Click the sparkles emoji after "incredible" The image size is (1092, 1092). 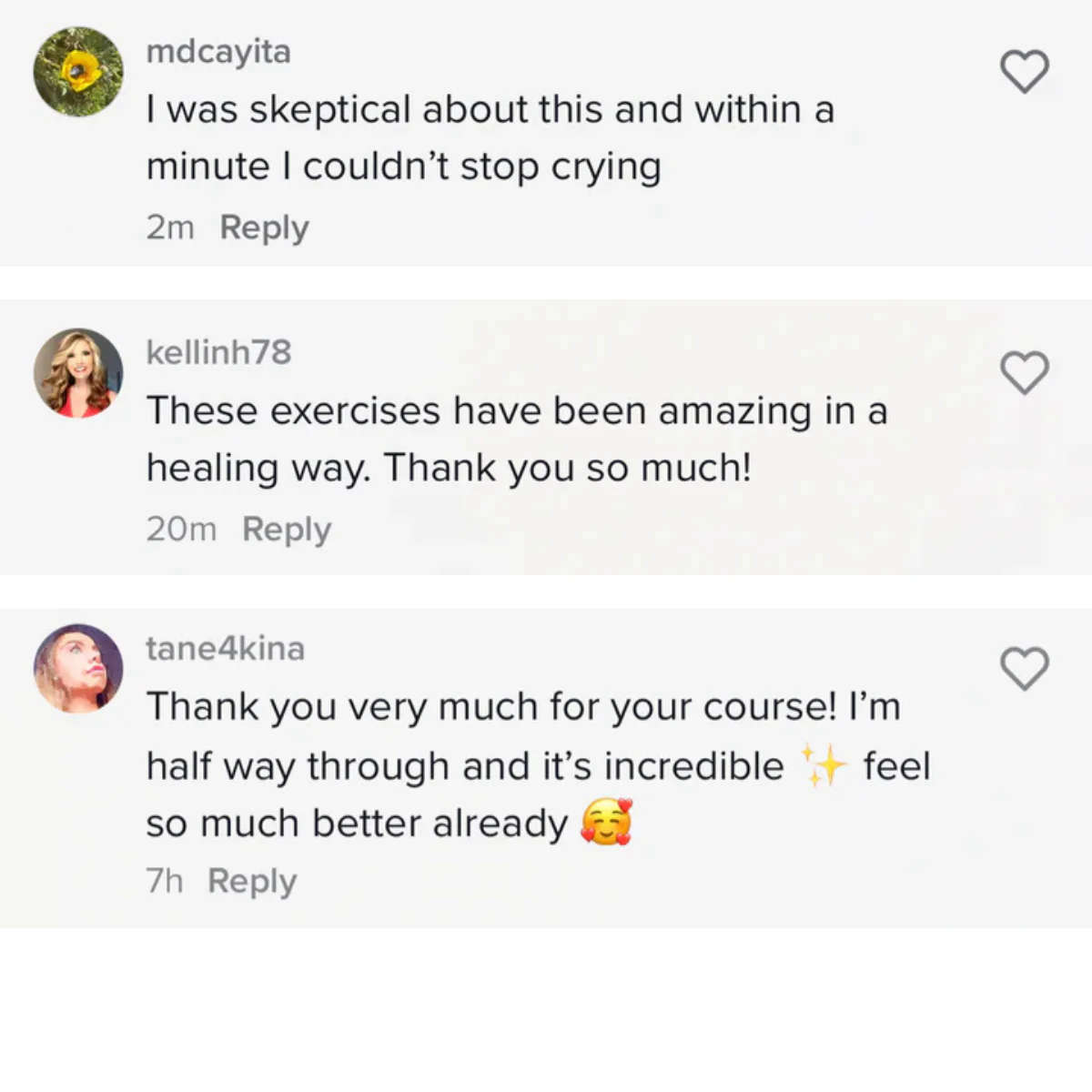pos(823,765)
